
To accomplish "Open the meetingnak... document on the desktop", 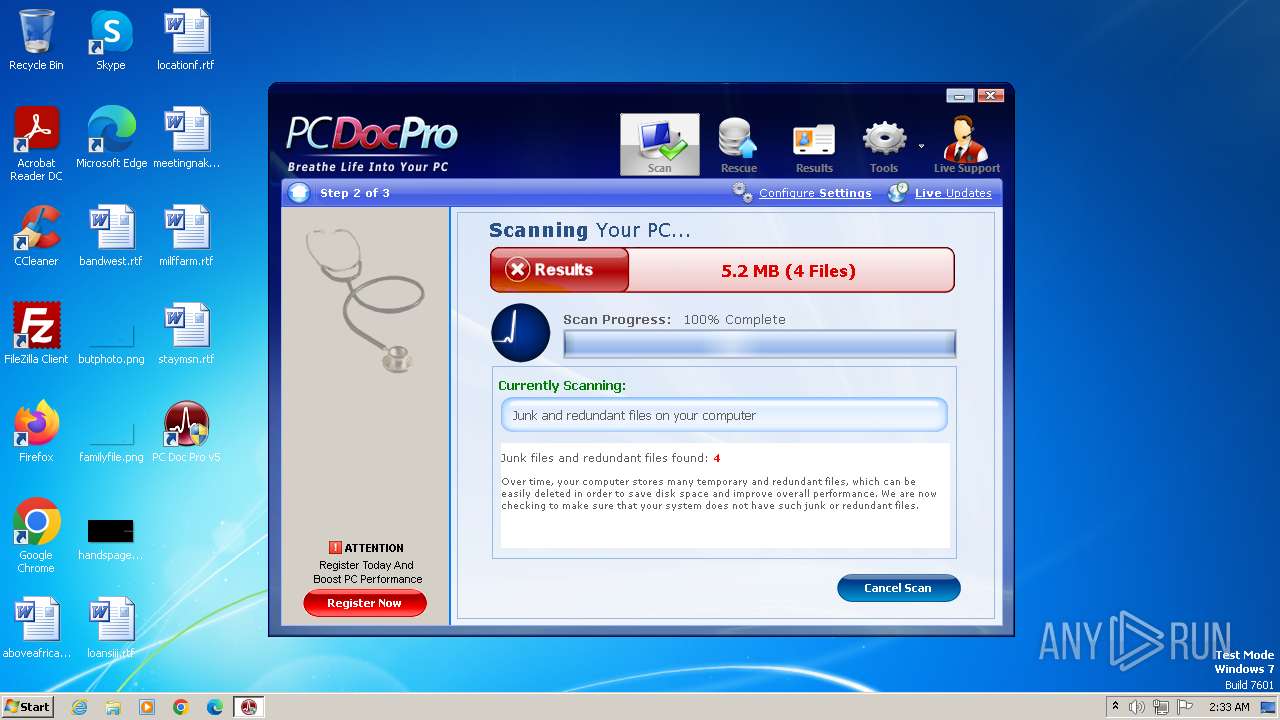I will (186, 138).
